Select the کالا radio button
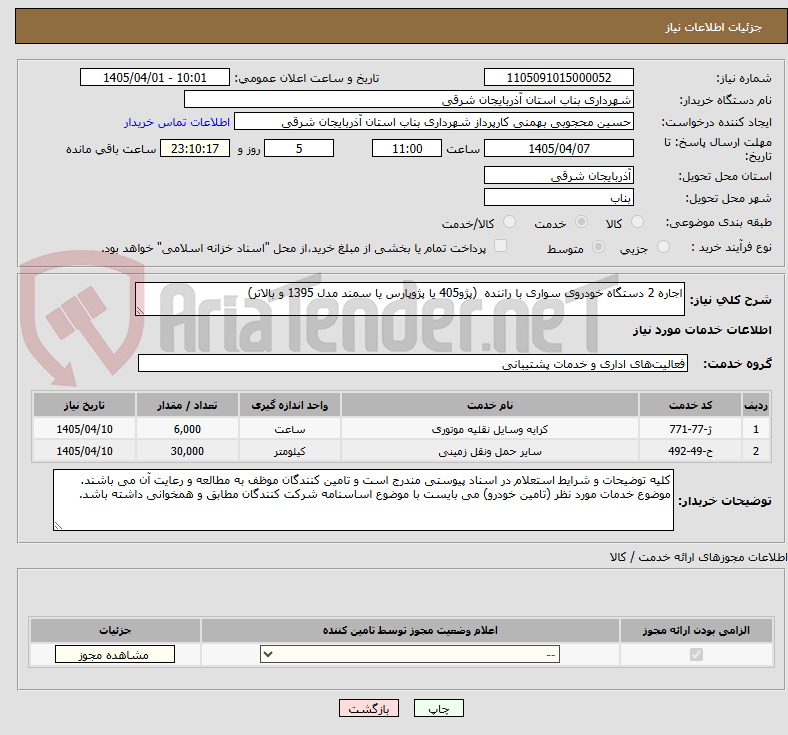Screen dimensions: 788x735 point(637,222)
